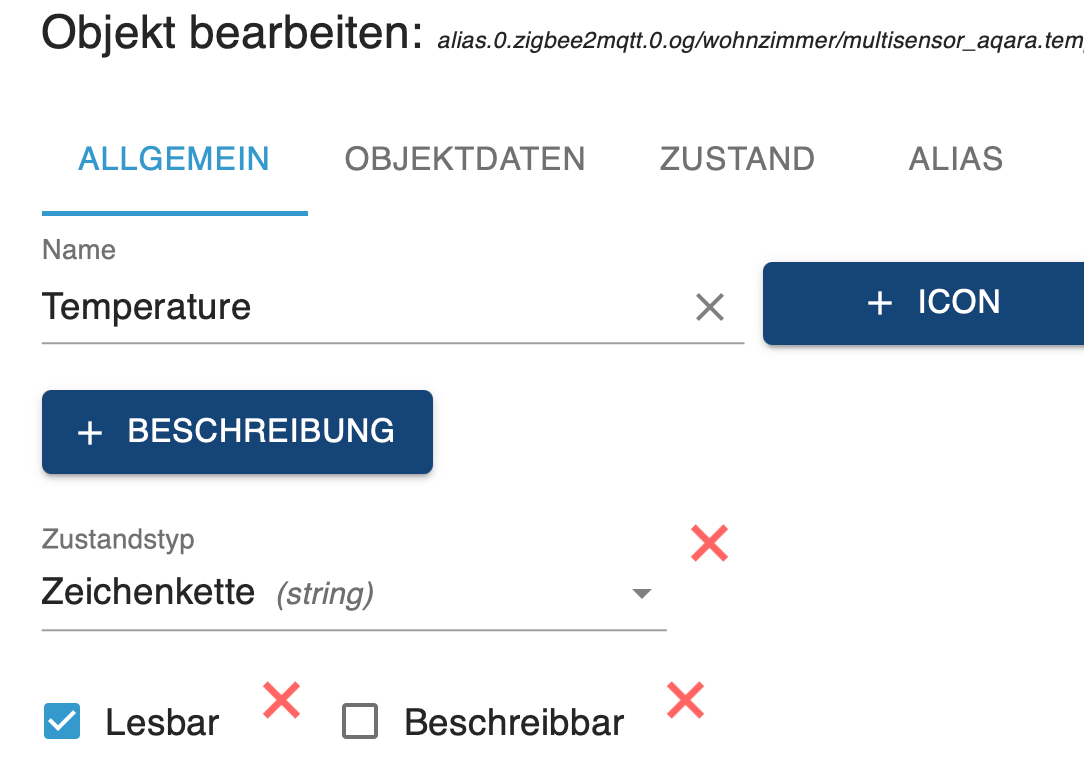The width and height of the screenshot is (1084, 784).
Task: Open the ZUSTAND tab
Action: tap(737, 158)
